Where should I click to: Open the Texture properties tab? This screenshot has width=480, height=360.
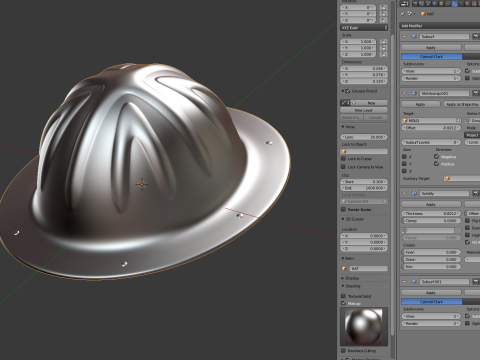coord(475,4)
